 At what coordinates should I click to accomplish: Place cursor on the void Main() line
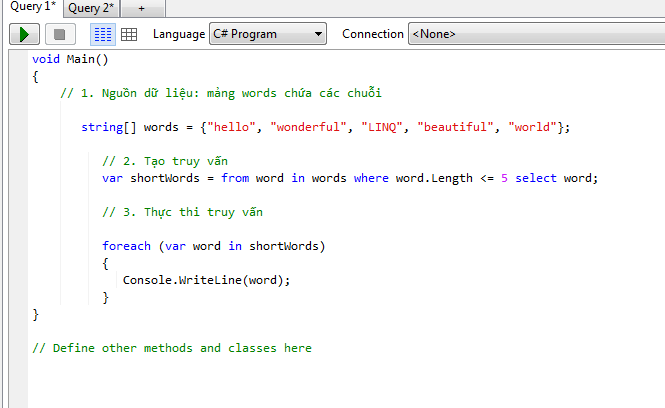[x=67, y=59]
